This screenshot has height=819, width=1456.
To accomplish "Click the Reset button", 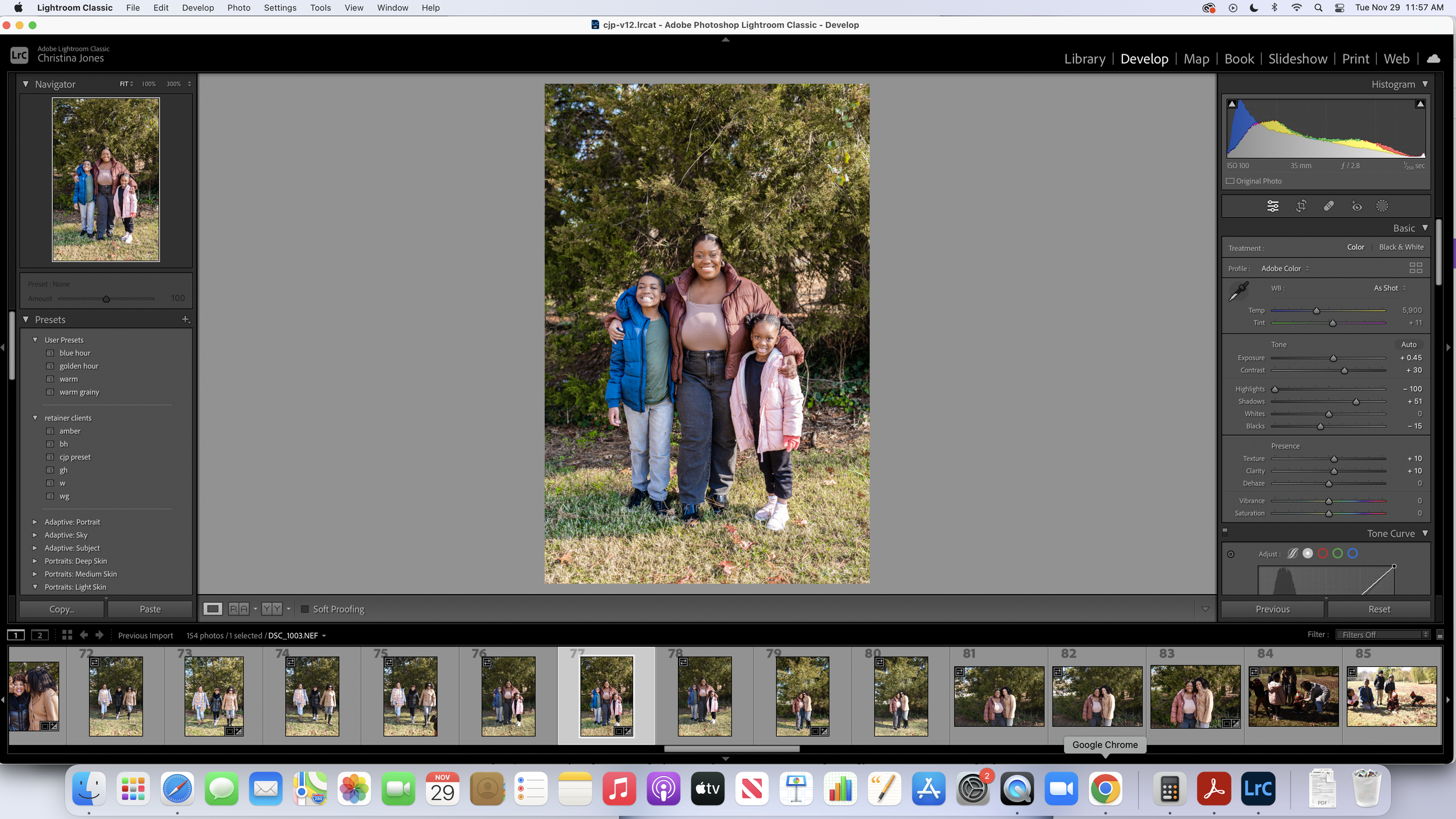I will [x=1379, y=609].
